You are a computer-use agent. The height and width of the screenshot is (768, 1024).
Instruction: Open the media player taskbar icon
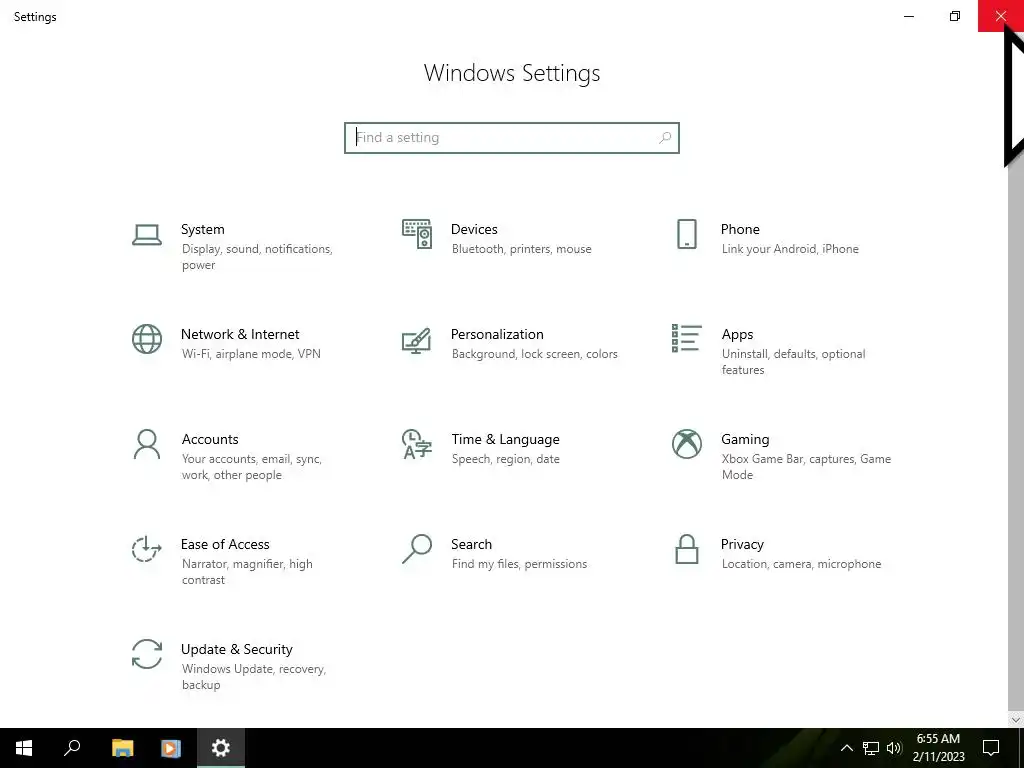(x=171, y=748)
